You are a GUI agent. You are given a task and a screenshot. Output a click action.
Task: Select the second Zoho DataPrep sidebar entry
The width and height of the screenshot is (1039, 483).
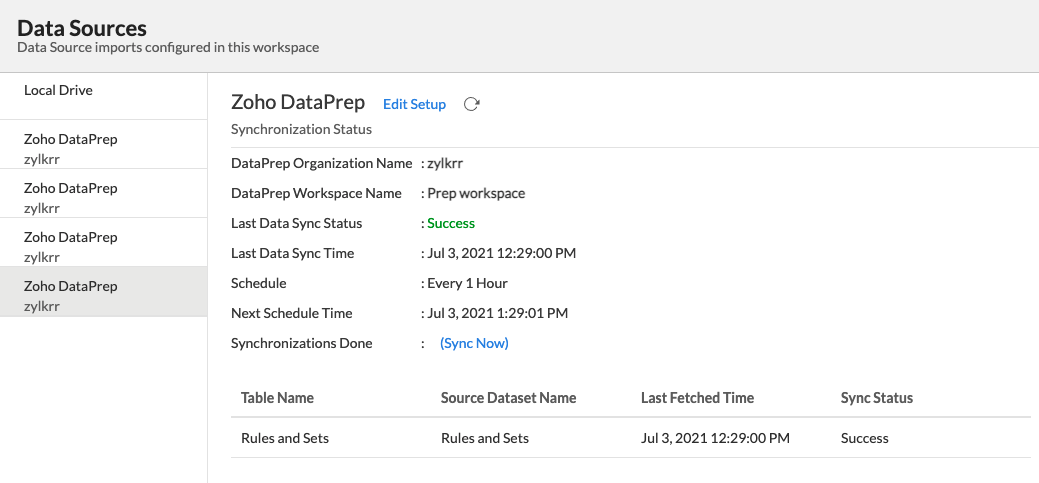70,196
